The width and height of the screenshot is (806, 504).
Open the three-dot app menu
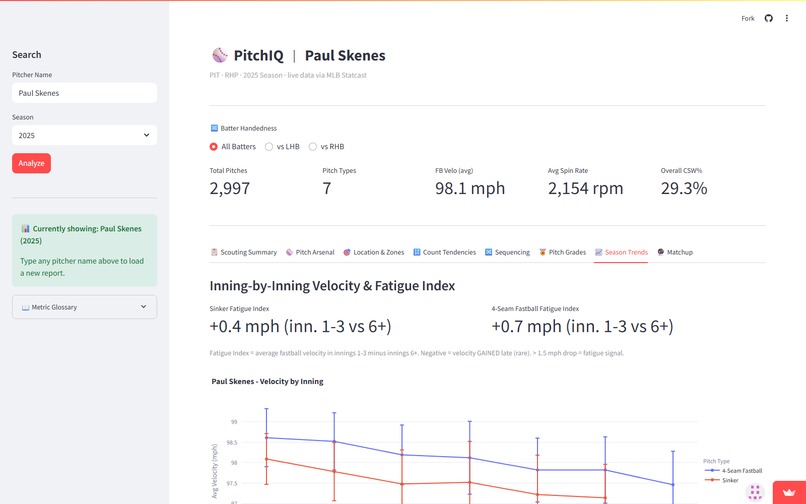(x=786, y=19)
